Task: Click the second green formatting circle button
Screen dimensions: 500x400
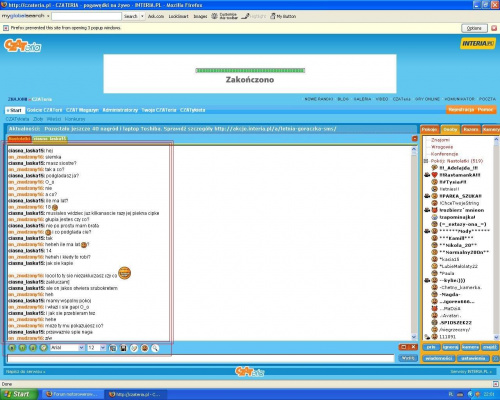Action: pos(22,348)
